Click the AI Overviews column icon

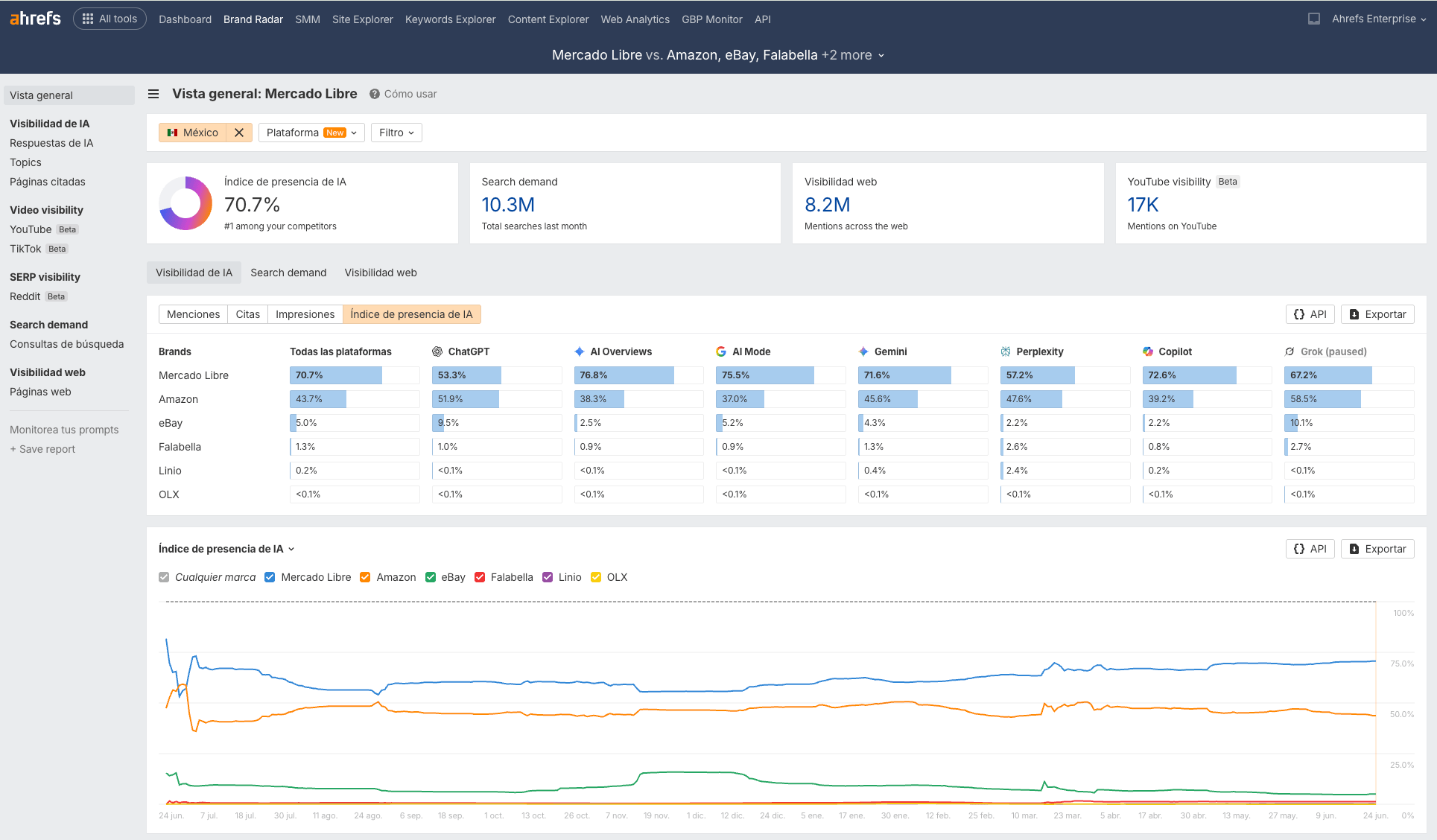[x=580, y=351]
